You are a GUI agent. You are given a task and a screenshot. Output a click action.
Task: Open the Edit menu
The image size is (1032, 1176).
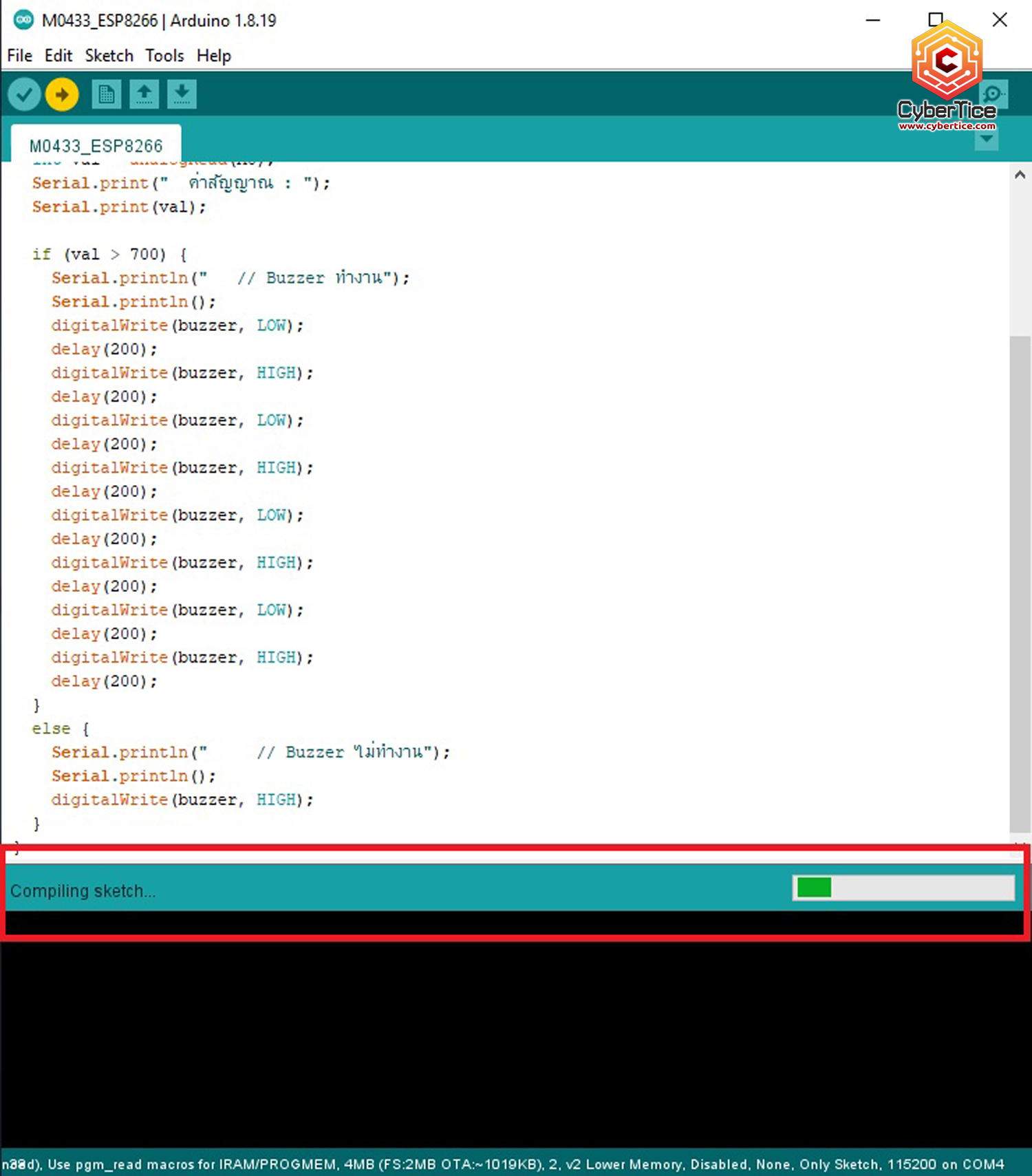[x=58, y=56]
